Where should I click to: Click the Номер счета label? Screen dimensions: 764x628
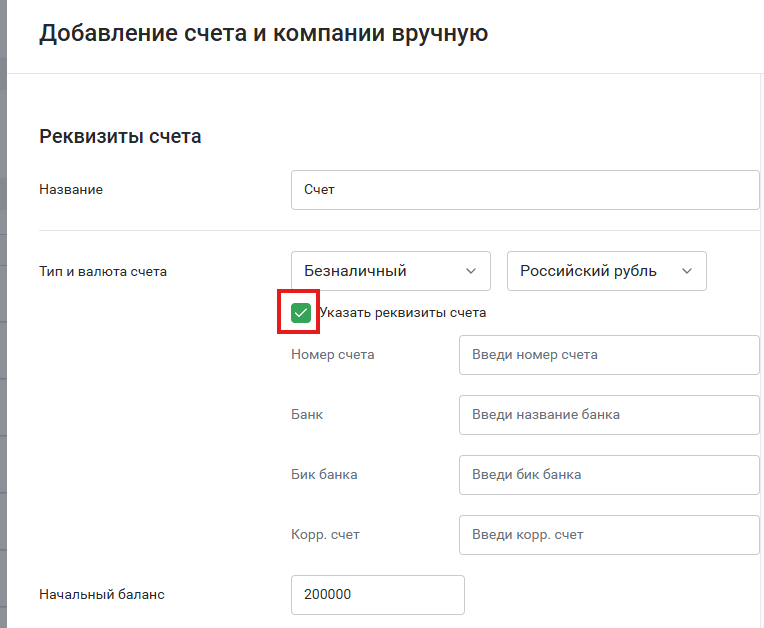pyautogui.click(x=333, y=355)
